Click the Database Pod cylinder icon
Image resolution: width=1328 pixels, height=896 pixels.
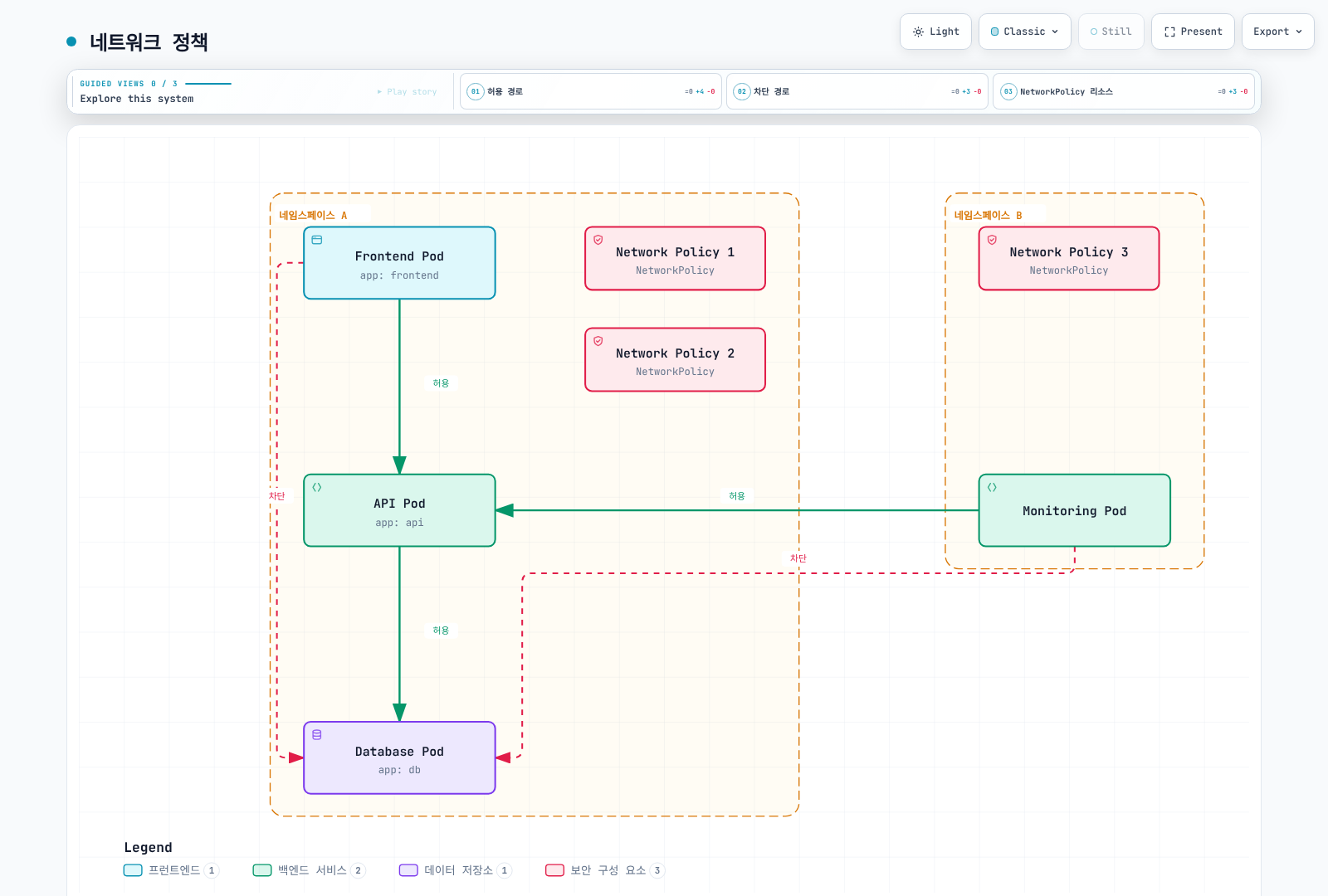(x=317, y=734)
